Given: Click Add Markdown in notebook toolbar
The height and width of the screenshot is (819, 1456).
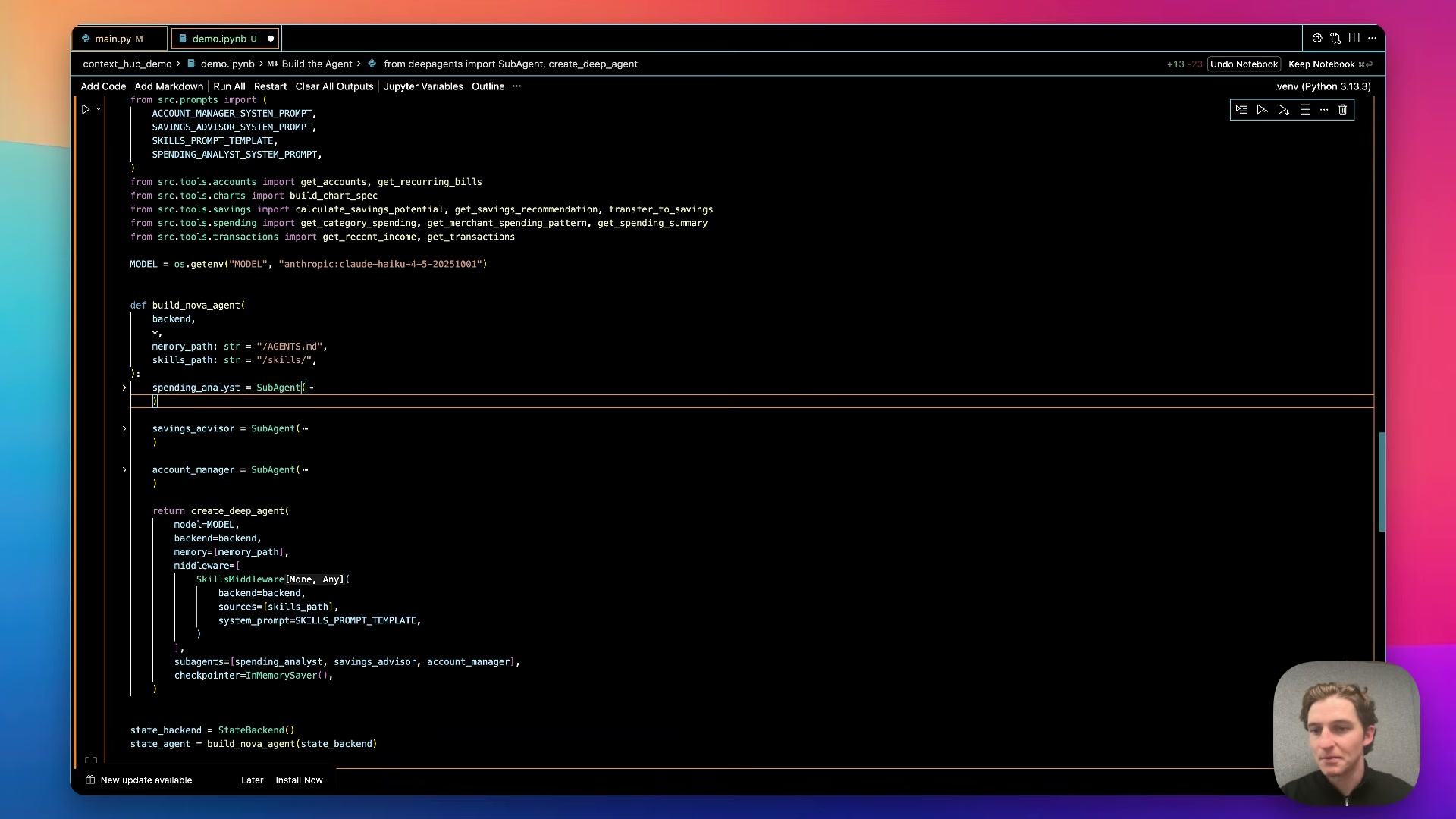Looking at the screenshot, I should coord(169,86).
